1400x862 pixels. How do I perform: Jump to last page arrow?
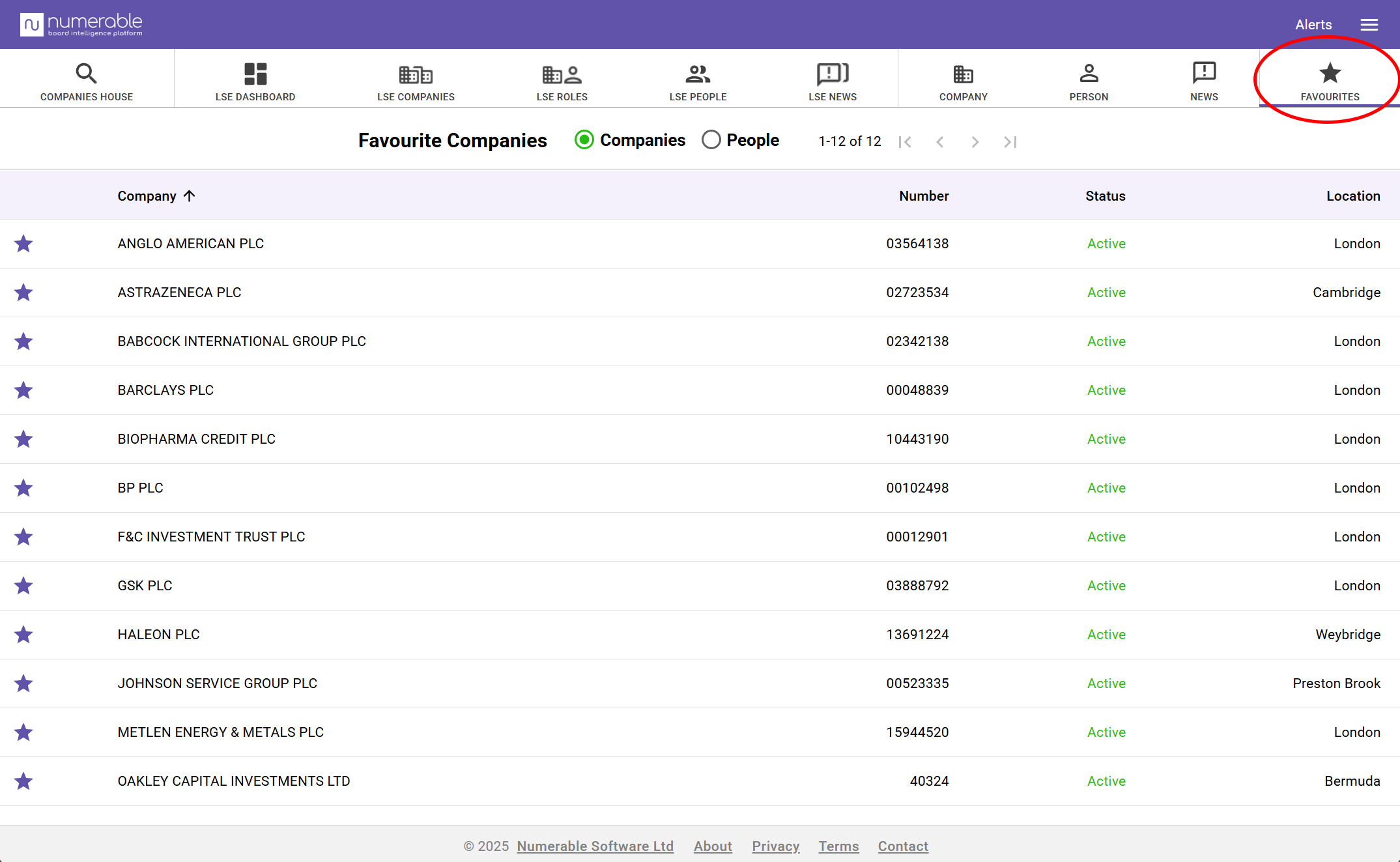click(x=1010, y=142)
